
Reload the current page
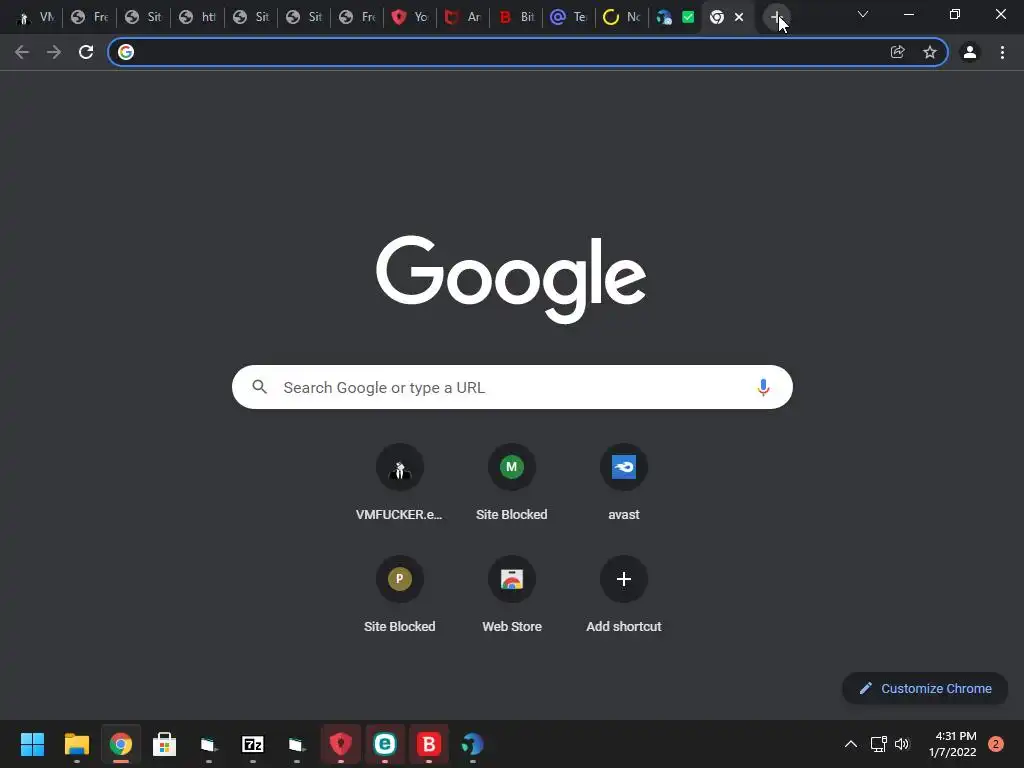[86, 52]
